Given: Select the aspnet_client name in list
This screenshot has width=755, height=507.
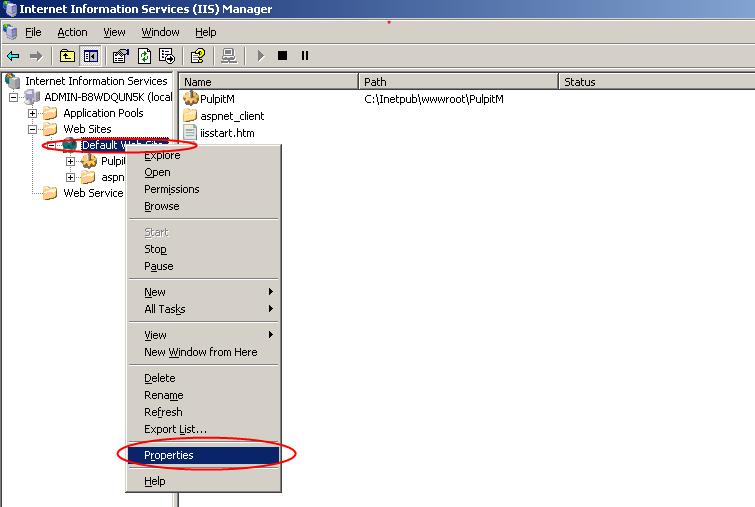Looking at the screenshot, I should point(232,116).
